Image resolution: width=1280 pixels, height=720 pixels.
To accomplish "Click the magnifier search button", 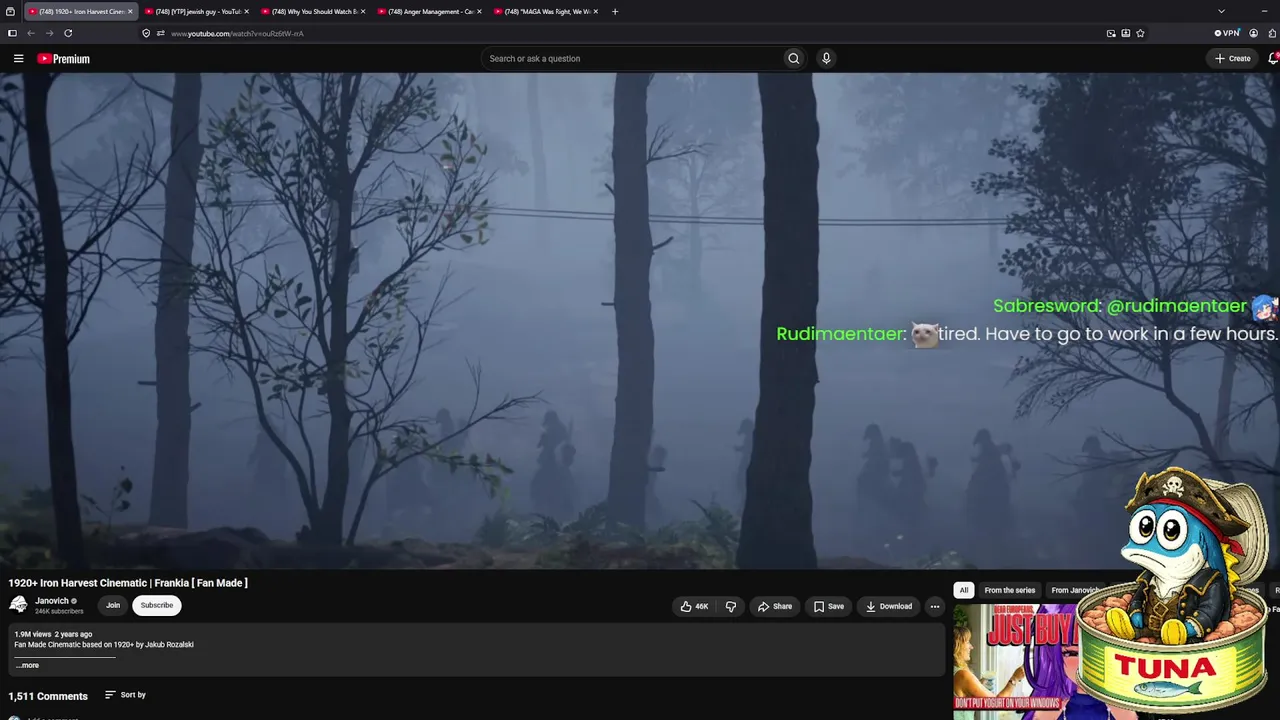I will point(794,58).
